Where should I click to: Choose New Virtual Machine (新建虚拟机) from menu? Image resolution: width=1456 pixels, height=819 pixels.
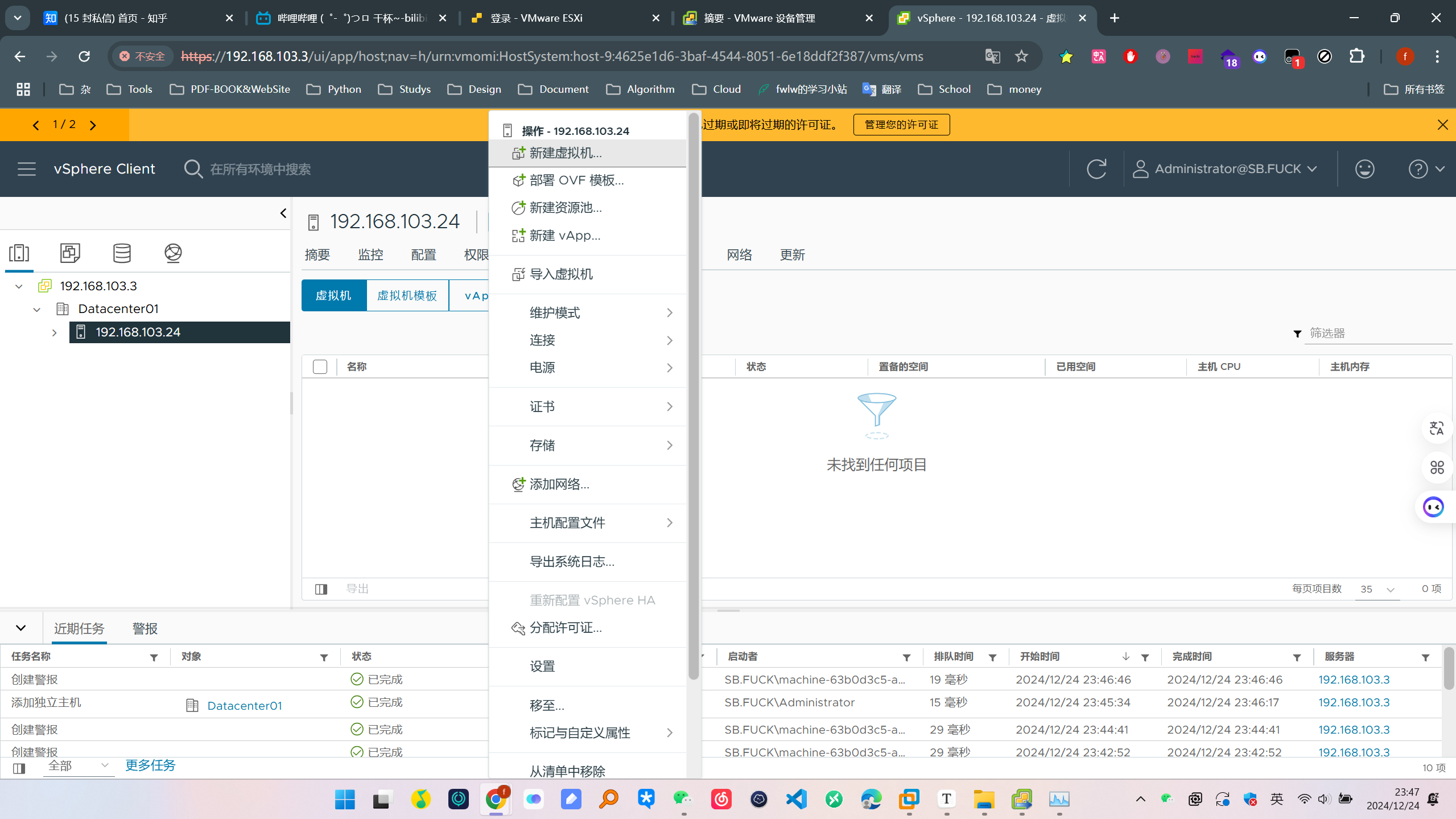click(x=587, y=153)
